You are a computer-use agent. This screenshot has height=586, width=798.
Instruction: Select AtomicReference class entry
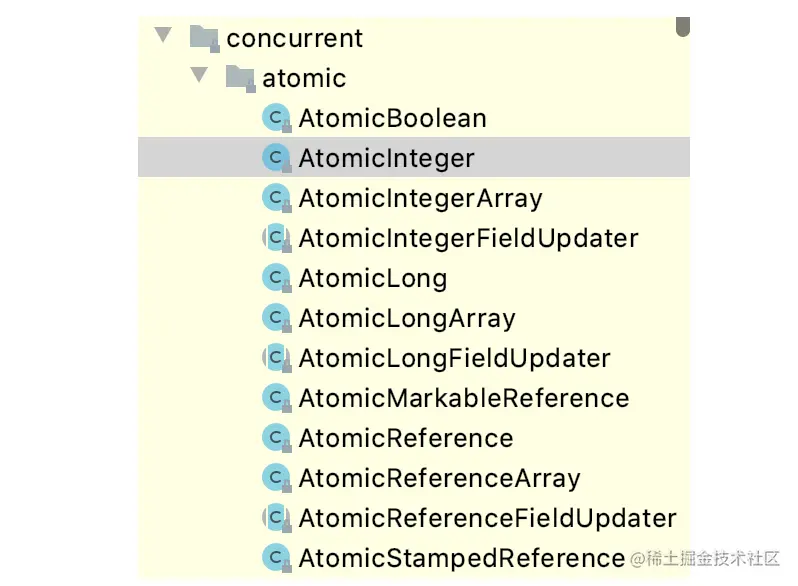click(406, 438)
